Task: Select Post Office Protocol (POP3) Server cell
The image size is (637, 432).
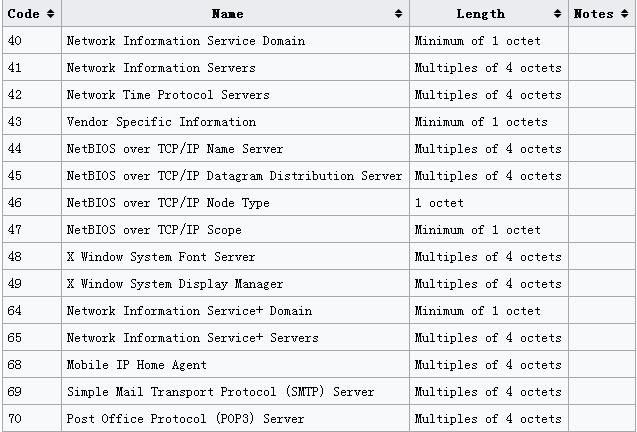Action: pyautogui.click(x=185, y=419)
